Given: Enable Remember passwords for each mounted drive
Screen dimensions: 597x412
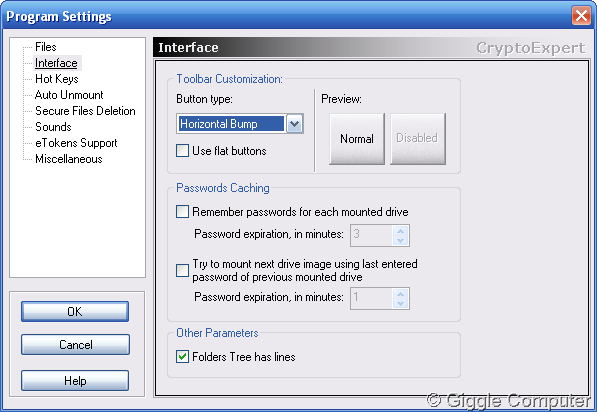Looking at the screenshot, I should [x=182, y=211].
